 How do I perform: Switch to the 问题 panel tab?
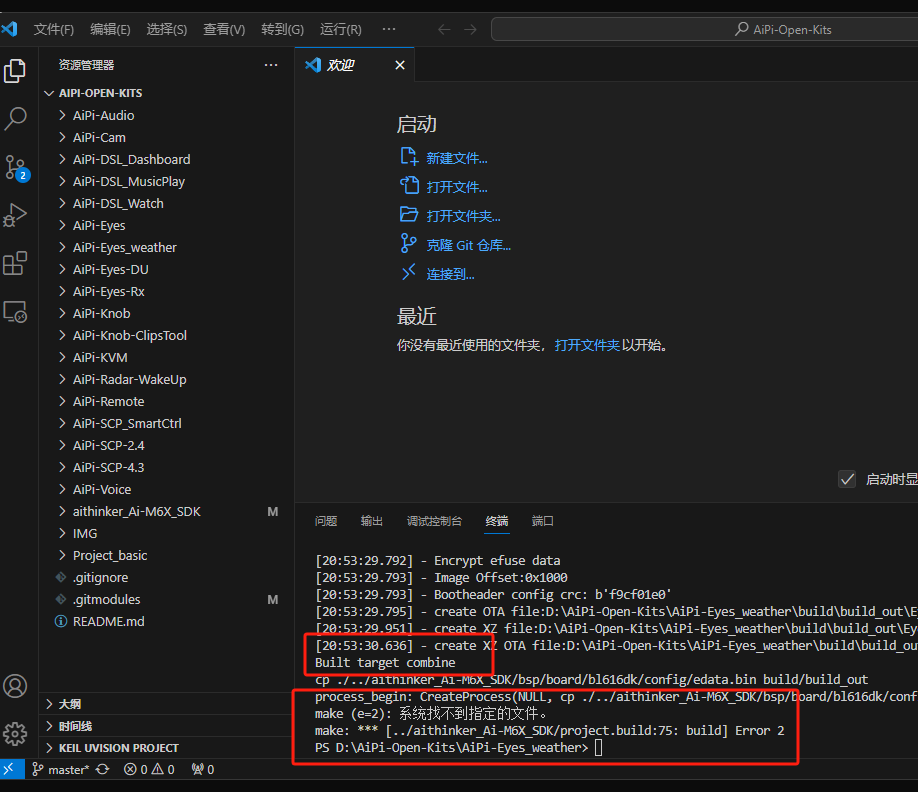[326, 521]
